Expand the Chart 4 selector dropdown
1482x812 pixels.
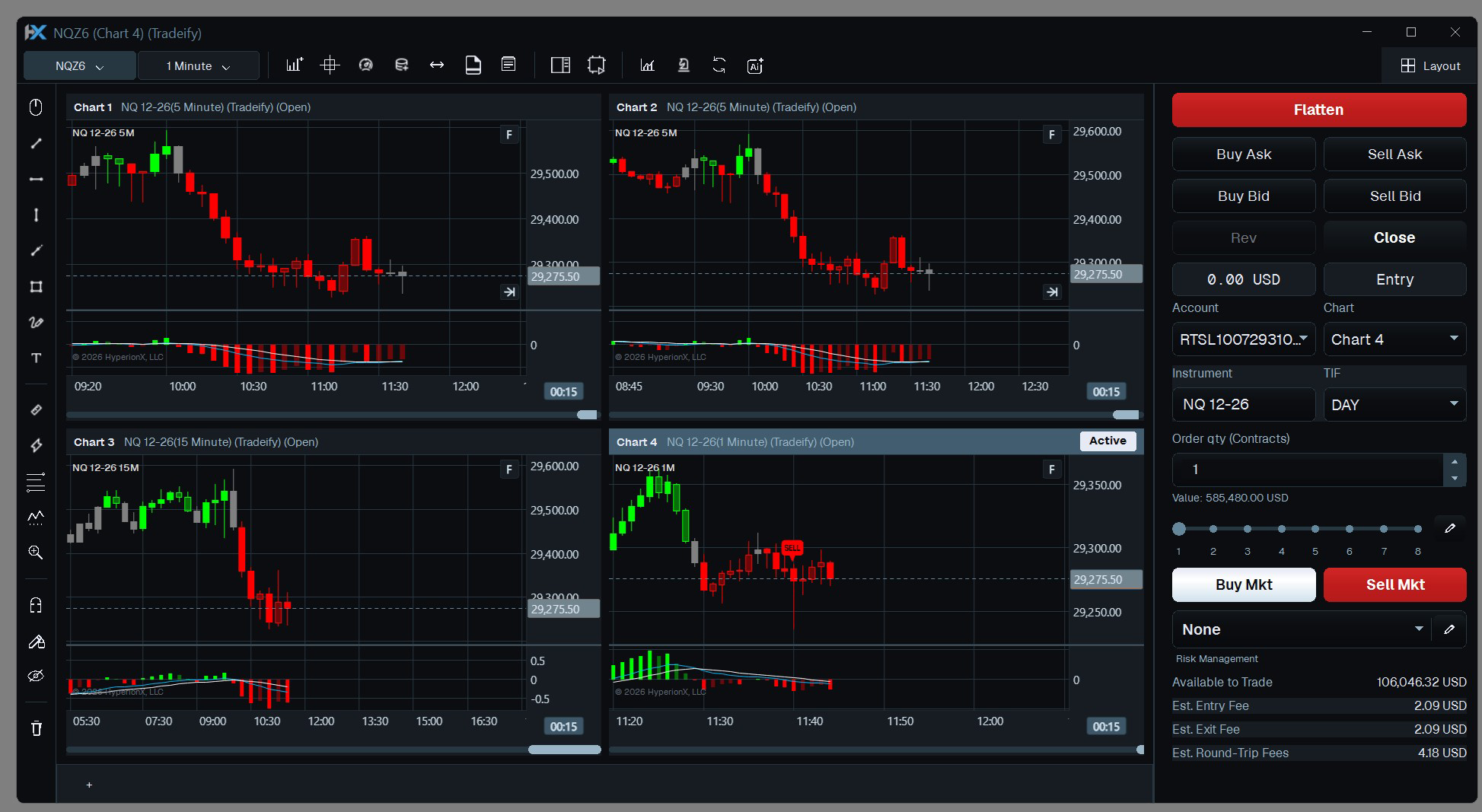coord(1394,339)
